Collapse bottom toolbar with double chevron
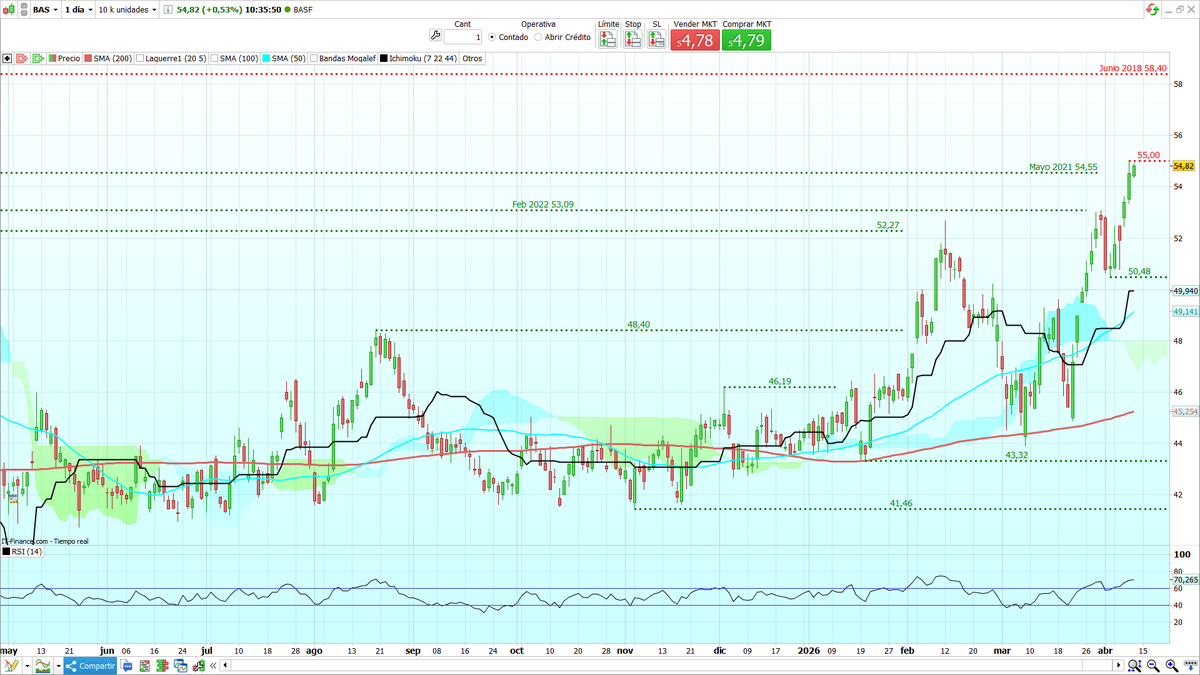Screen dimensions: 1200x675 [213, 666]
